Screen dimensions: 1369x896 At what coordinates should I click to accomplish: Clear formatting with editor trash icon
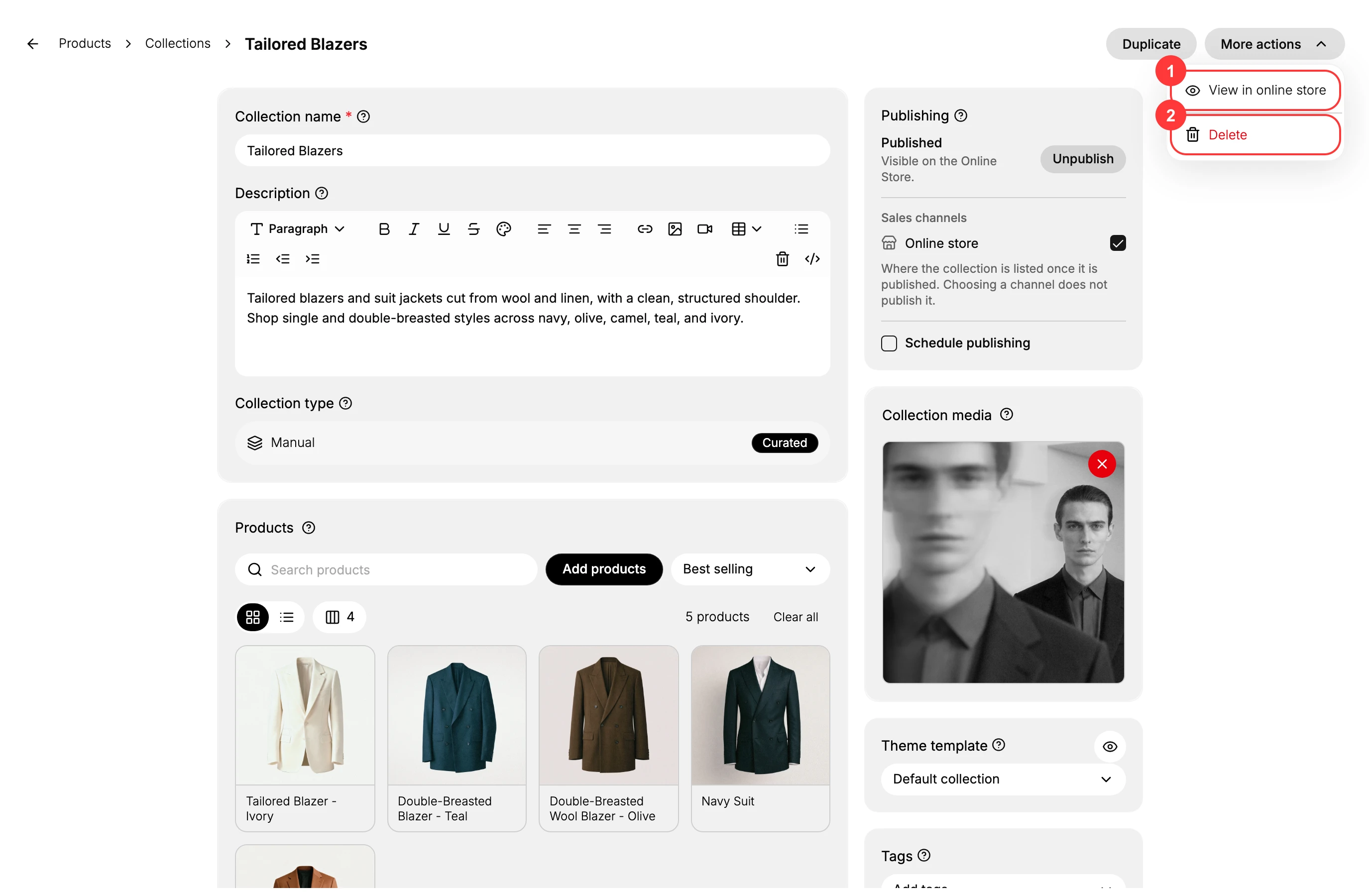tap(782, 259)
